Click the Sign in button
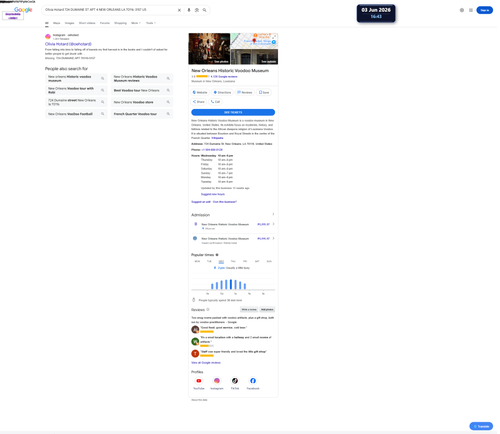This screenshot has height=434, width=500. point(485,10)
